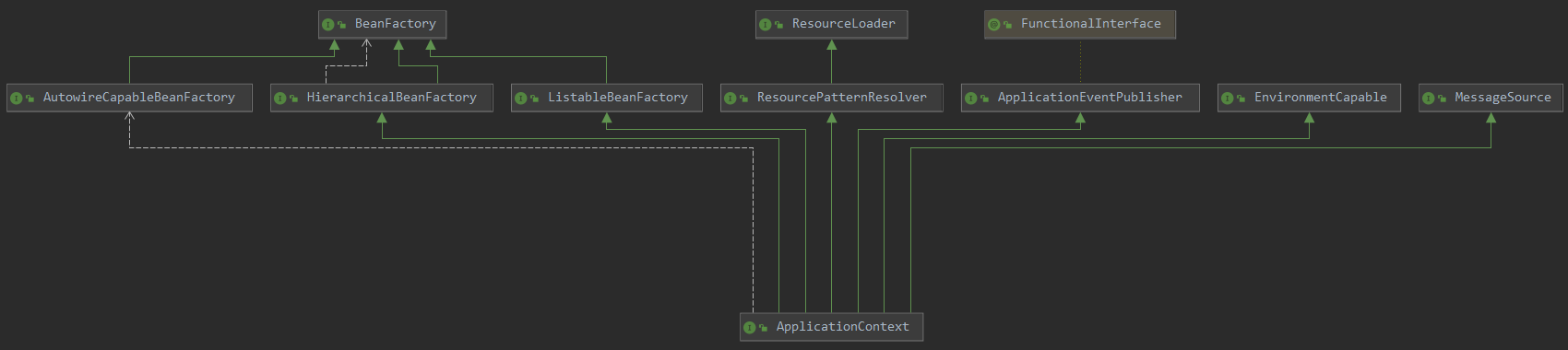Viewport: 1568px width, 350px height.
Task: Click the interface icon beside EnvironmentCapable
Action: tap(1228, 99)
